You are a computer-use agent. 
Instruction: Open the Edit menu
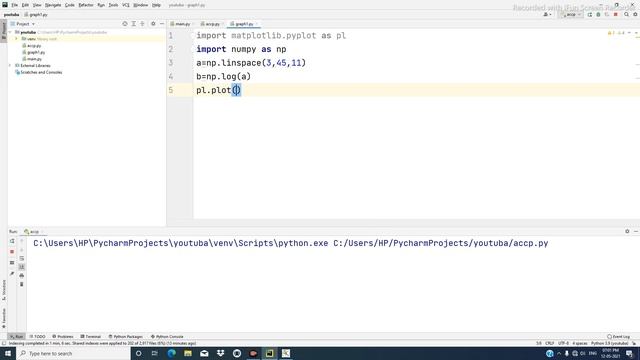25,5
